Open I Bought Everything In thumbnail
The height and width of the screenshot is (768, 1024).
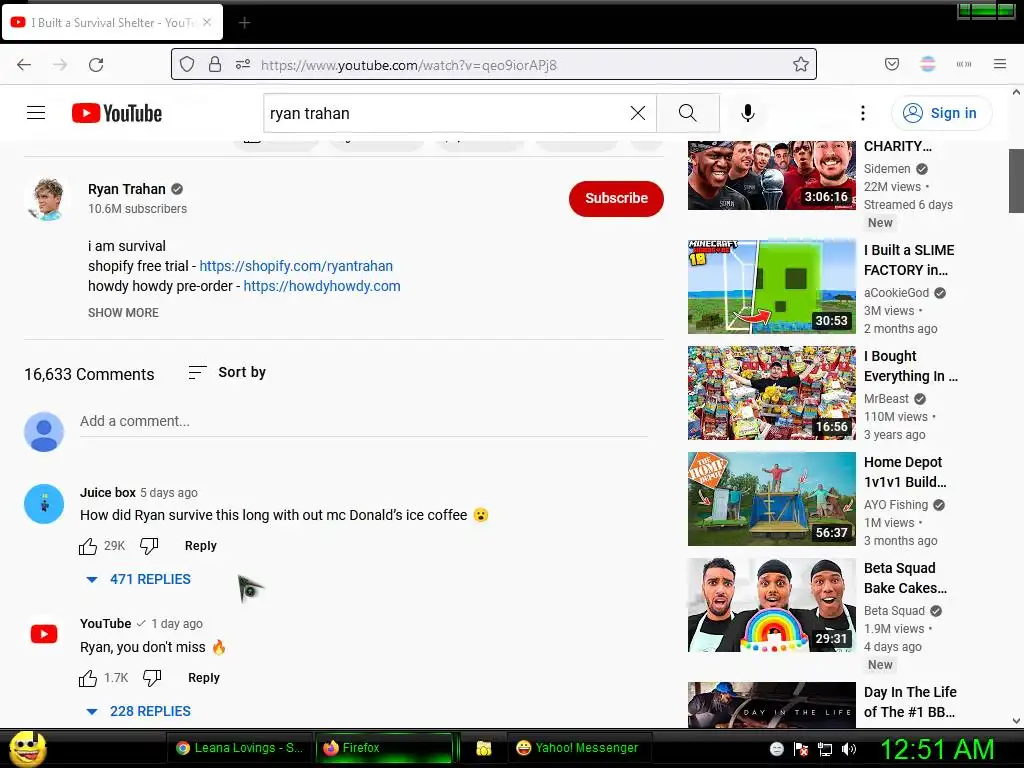(x=771, y=392)
